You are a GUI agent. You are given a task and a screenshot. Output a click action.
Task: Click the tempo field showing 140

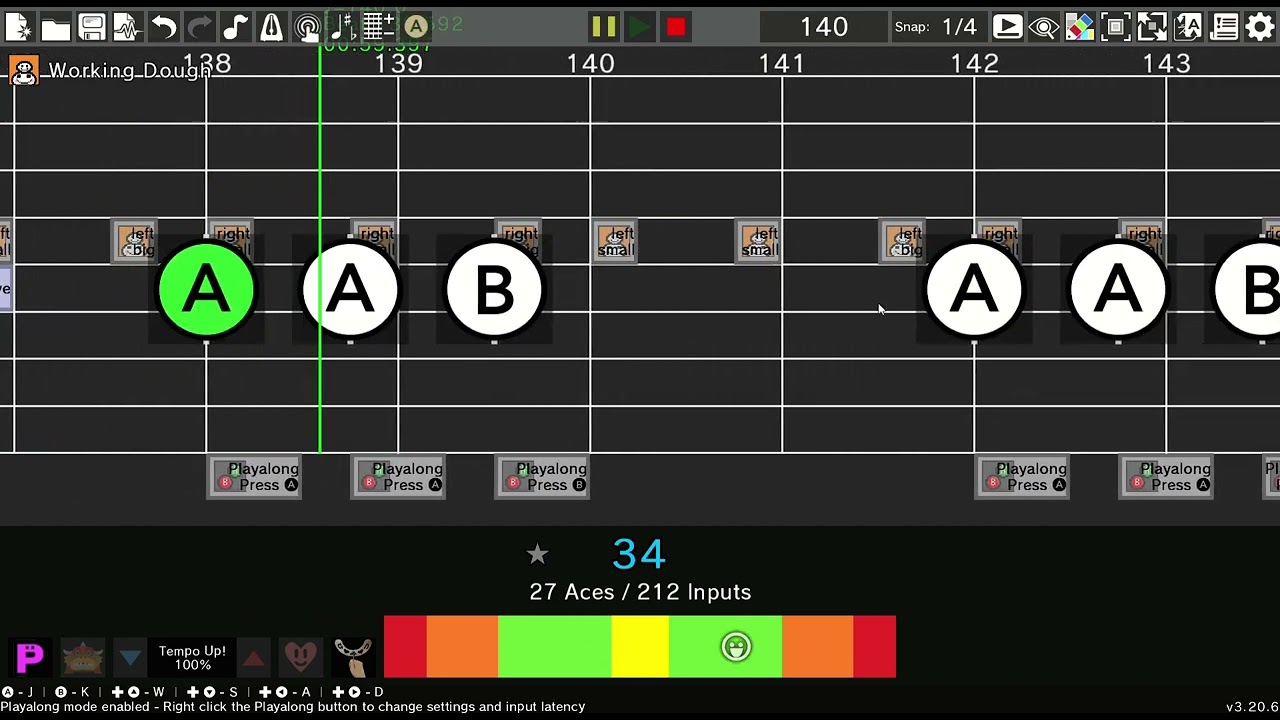pos(824,27)
